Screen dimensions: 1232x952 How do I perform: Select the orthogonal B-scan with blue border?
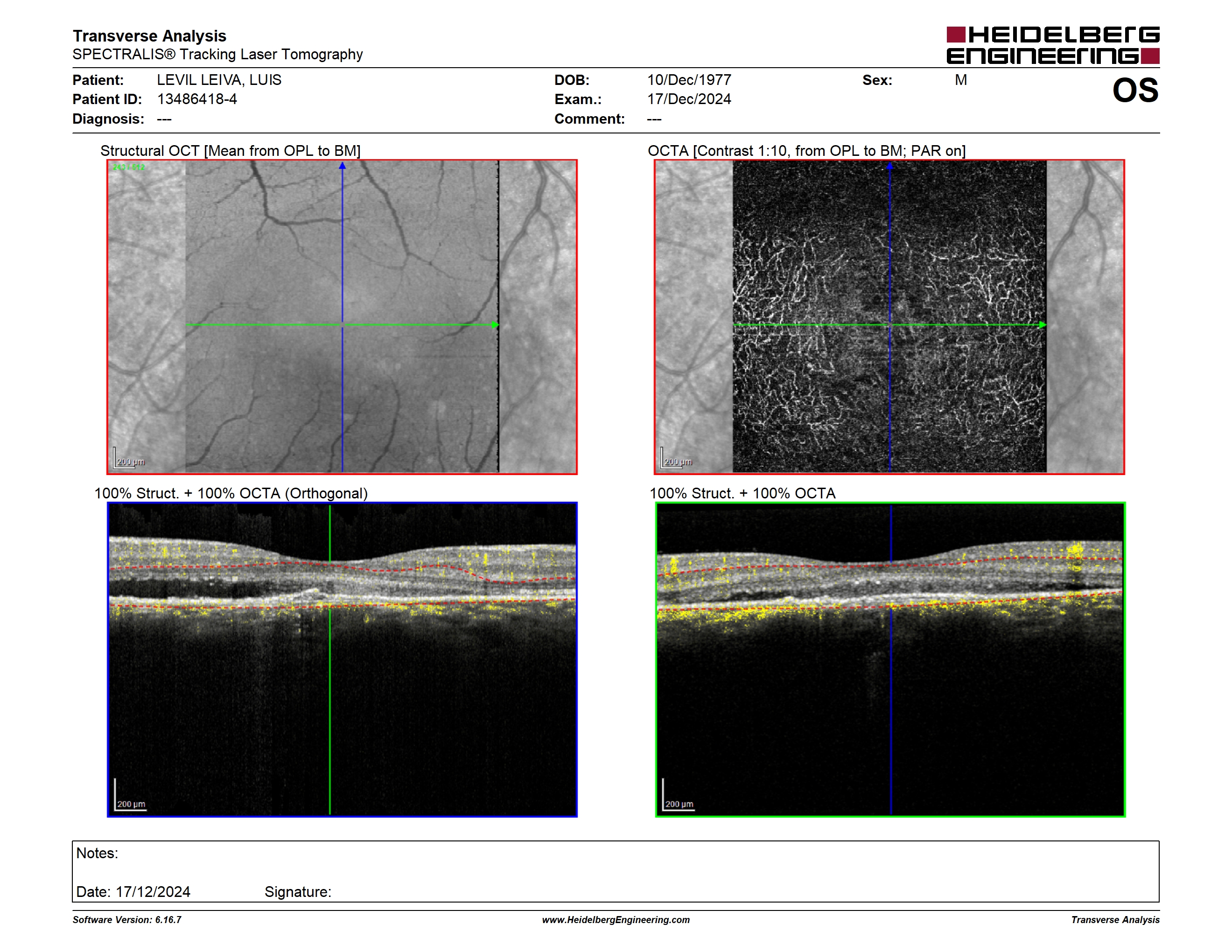[x=342, y=659]
